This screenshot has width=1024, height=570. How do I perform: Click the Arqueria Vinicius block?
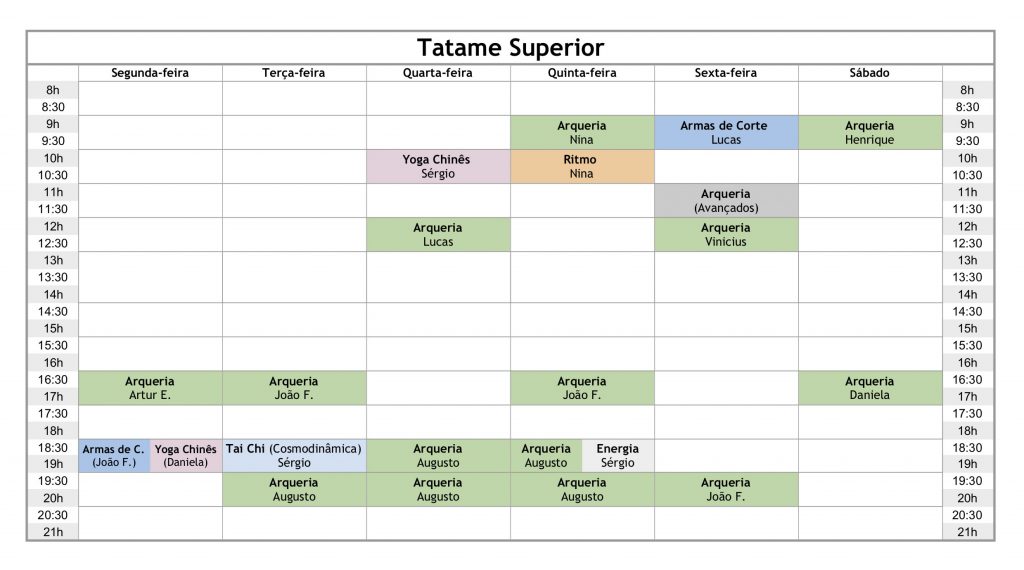click(726, 234)
